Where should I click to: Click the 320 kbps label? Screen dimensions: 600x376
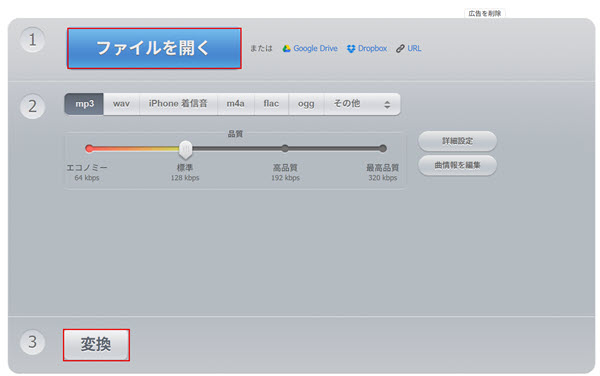point(383,178)
